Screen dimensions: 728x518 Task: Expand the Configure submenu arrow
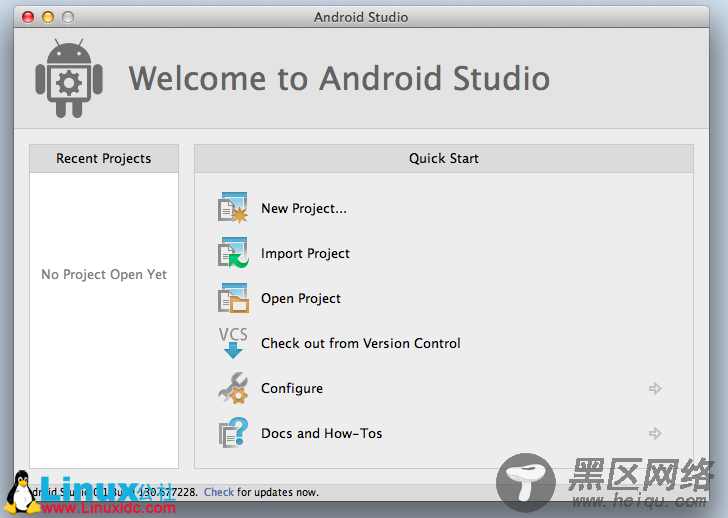click(x=655, y=388)
